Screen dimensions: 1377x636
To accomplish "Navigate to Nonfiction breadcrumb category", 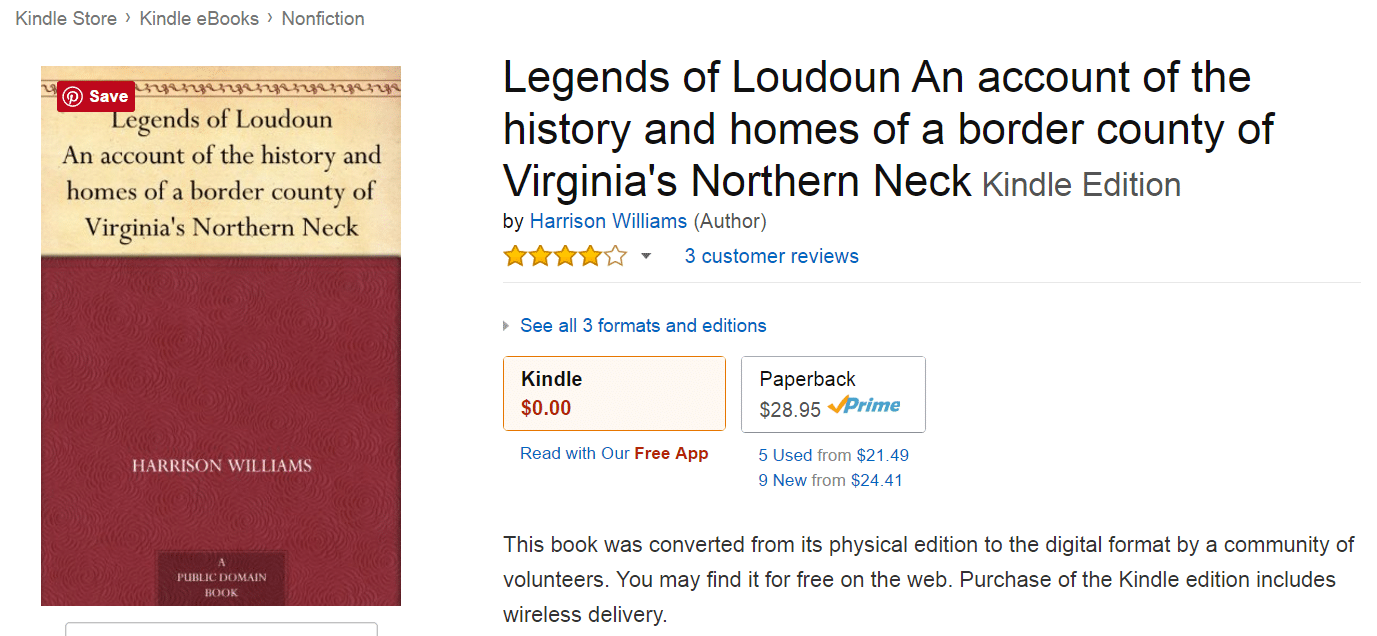I will 323,18.
